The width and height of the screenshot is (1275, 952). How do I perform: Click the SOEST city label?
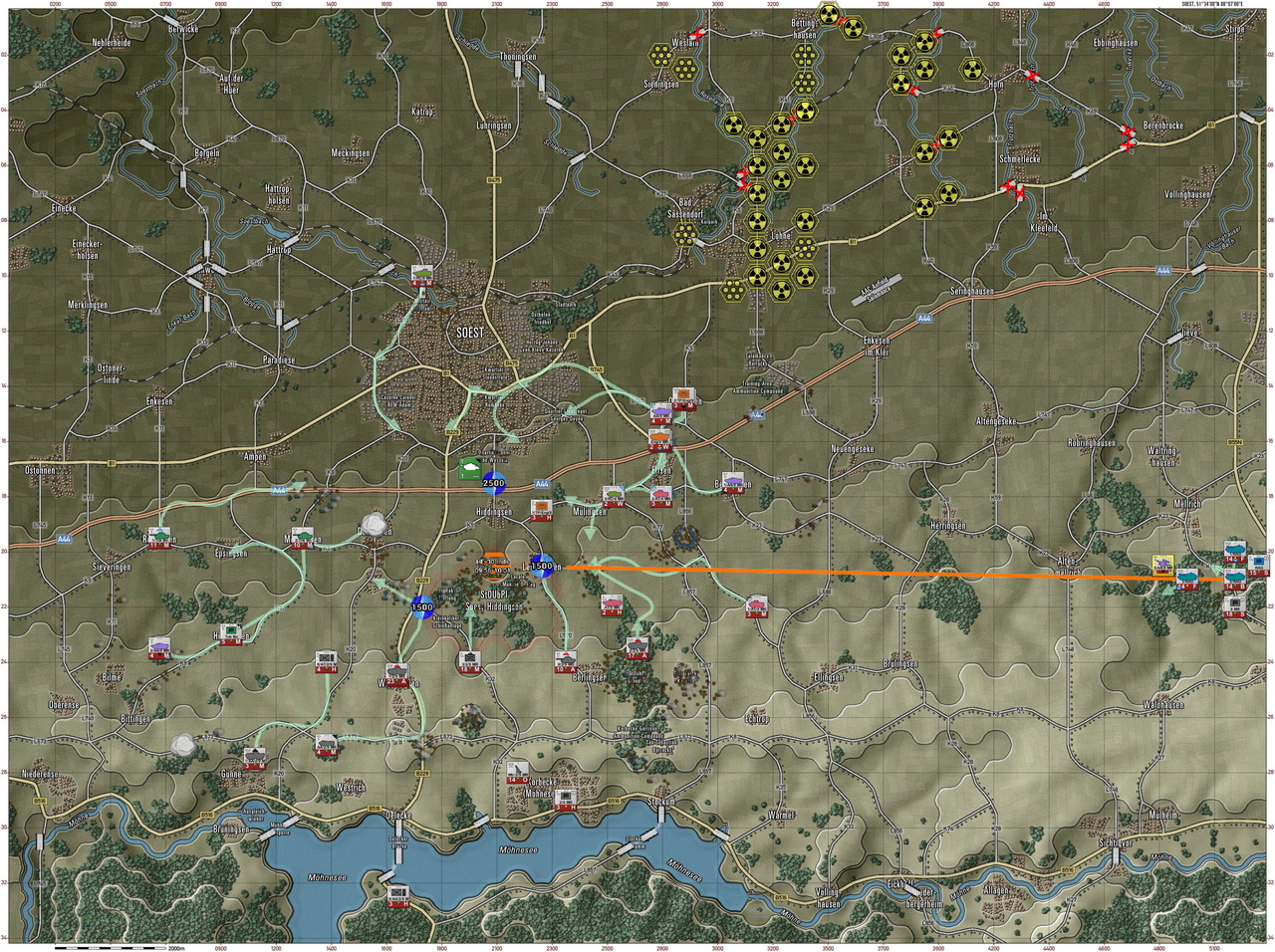pos(470,332)
